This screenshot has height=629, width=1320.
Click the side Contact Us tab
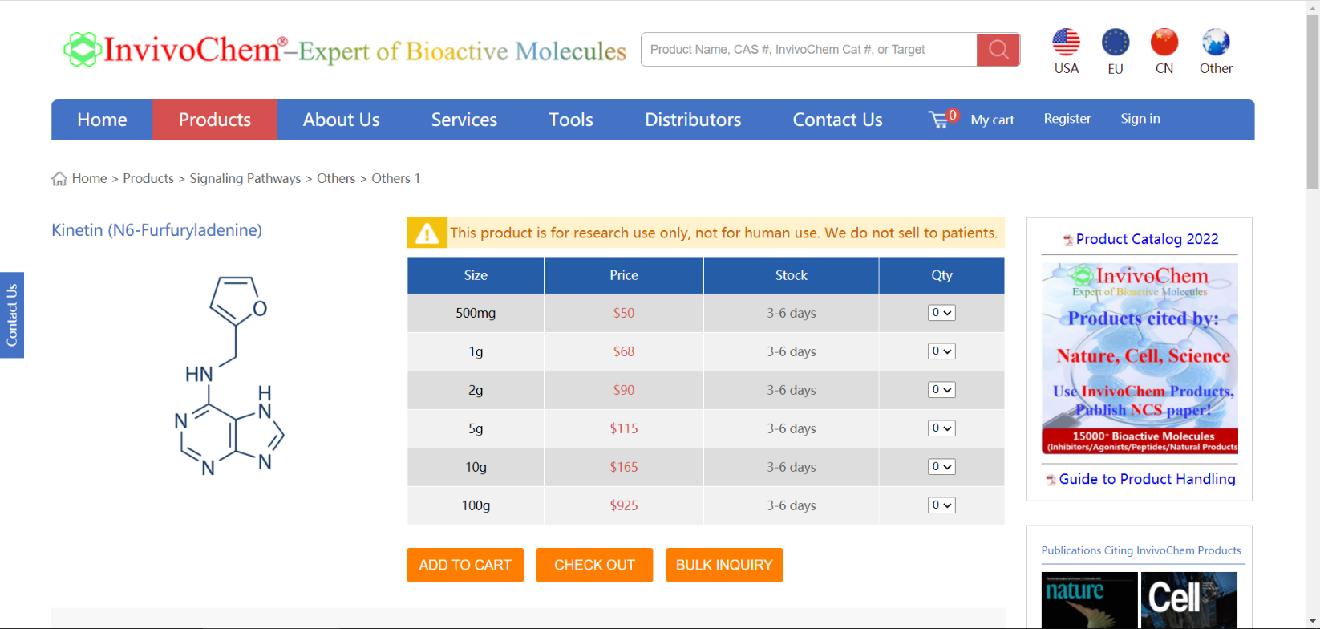click(x=12, y=315)
